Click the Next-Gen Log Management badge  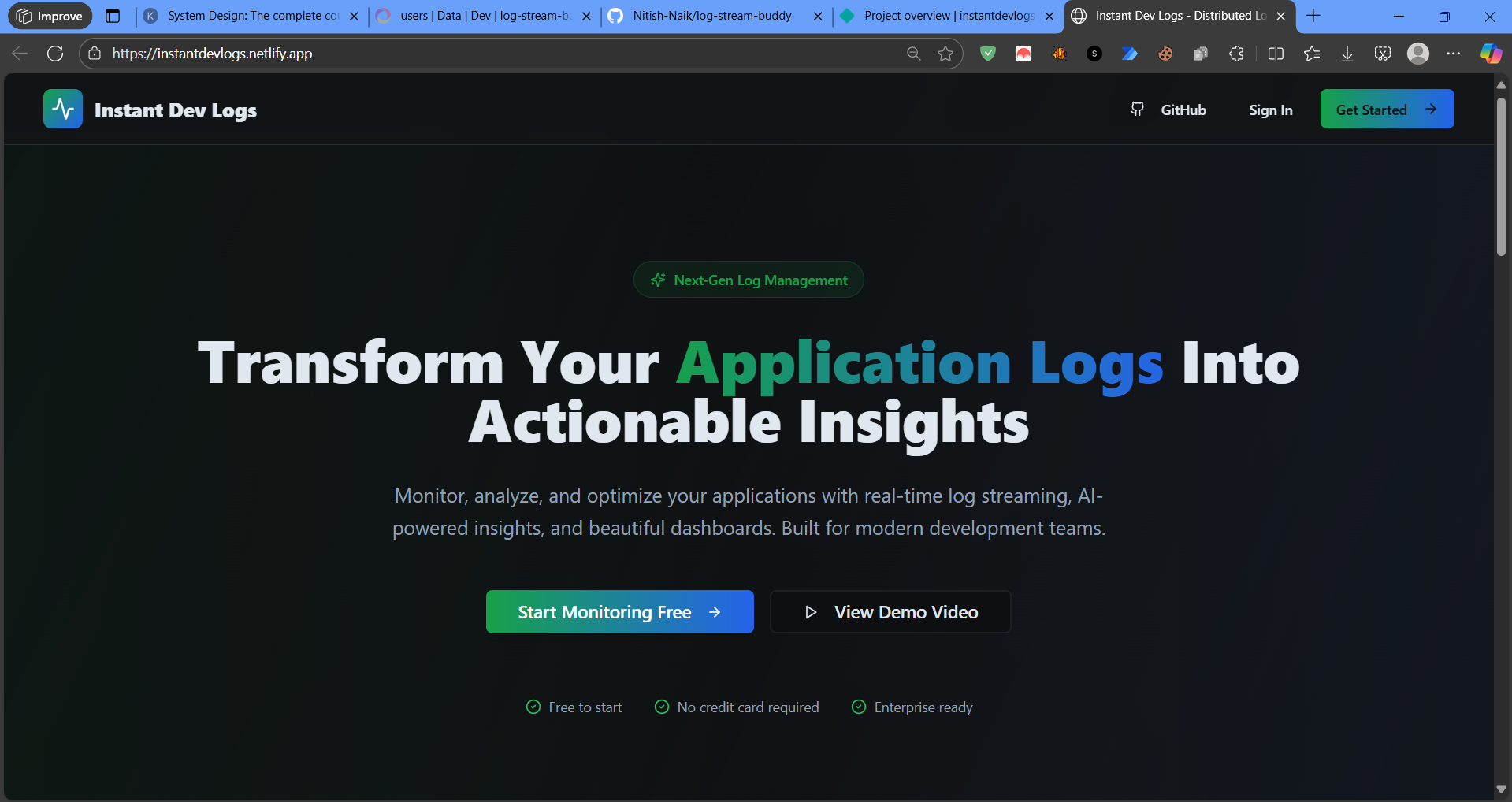click(x=749, y=280)
